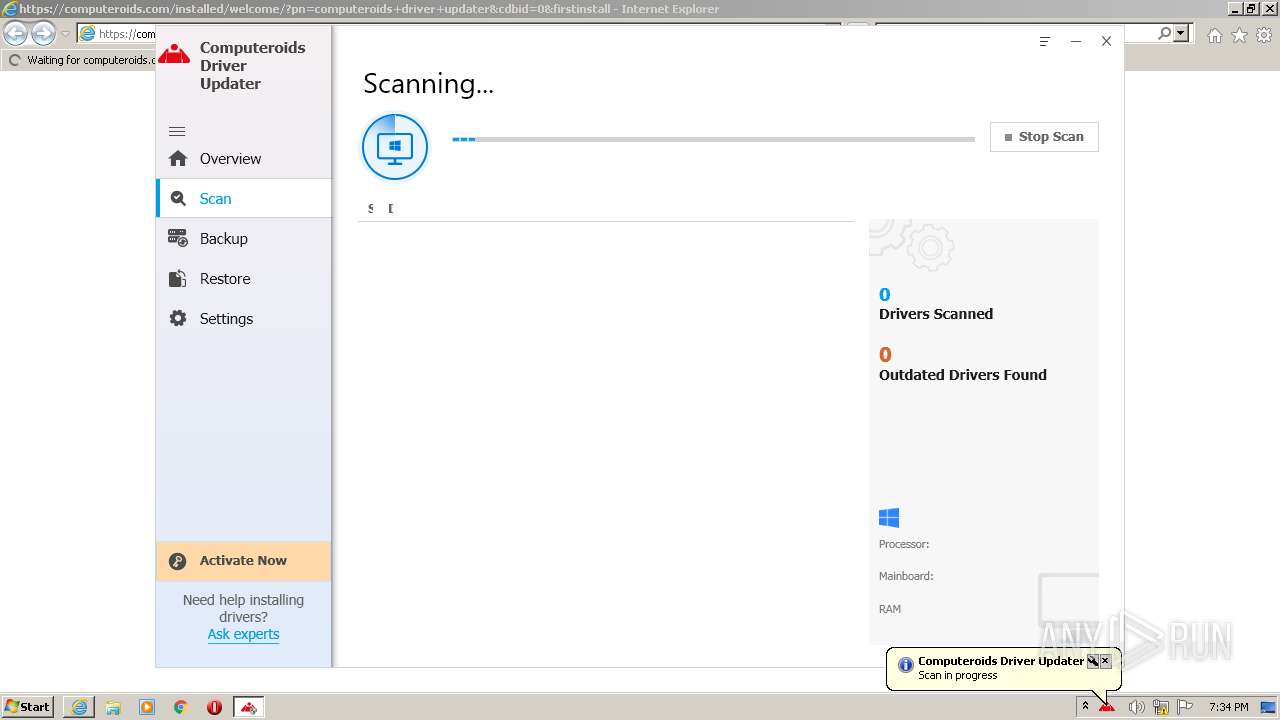Launch Chrome from the taskbar
The height and width of the screenshot is (720, 1280).
(181, 707)
